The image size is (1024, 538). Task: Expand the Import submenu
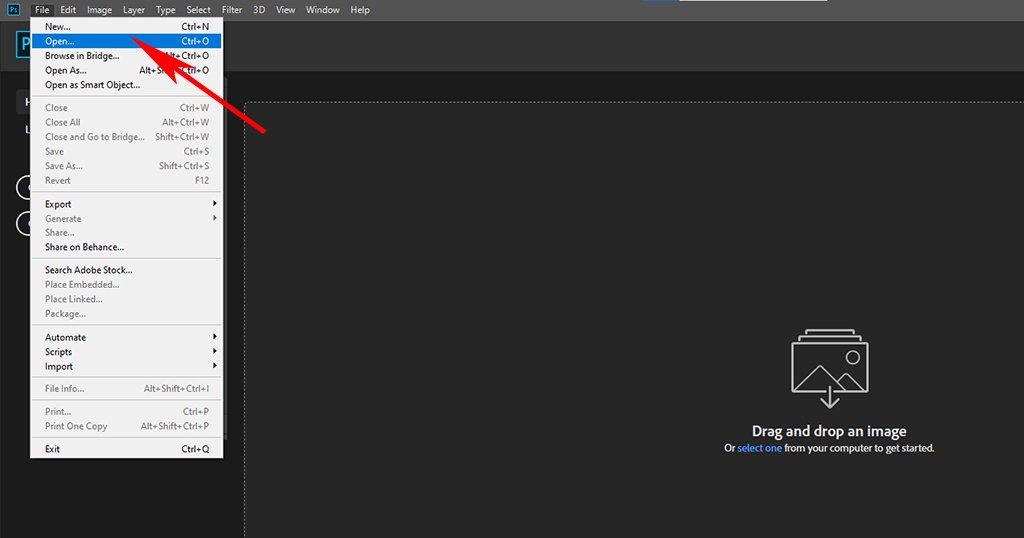tap(127, 366)
